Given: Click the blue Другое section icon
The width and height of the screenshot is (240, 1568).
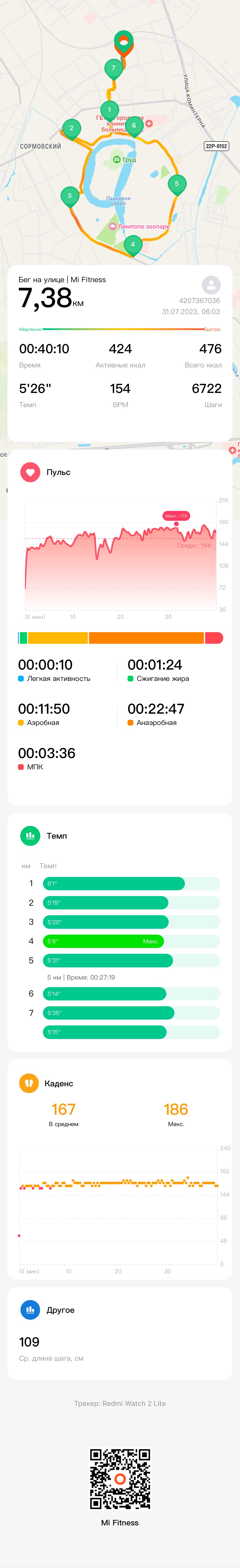Looking at the screenshot, I should point(30,1309).
